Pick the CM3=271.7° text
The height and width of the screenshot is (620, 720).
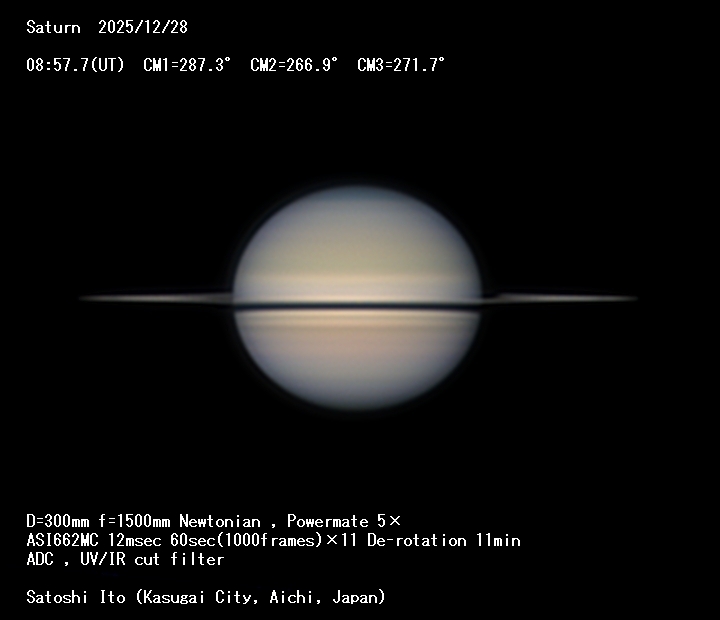coord(401,65)
